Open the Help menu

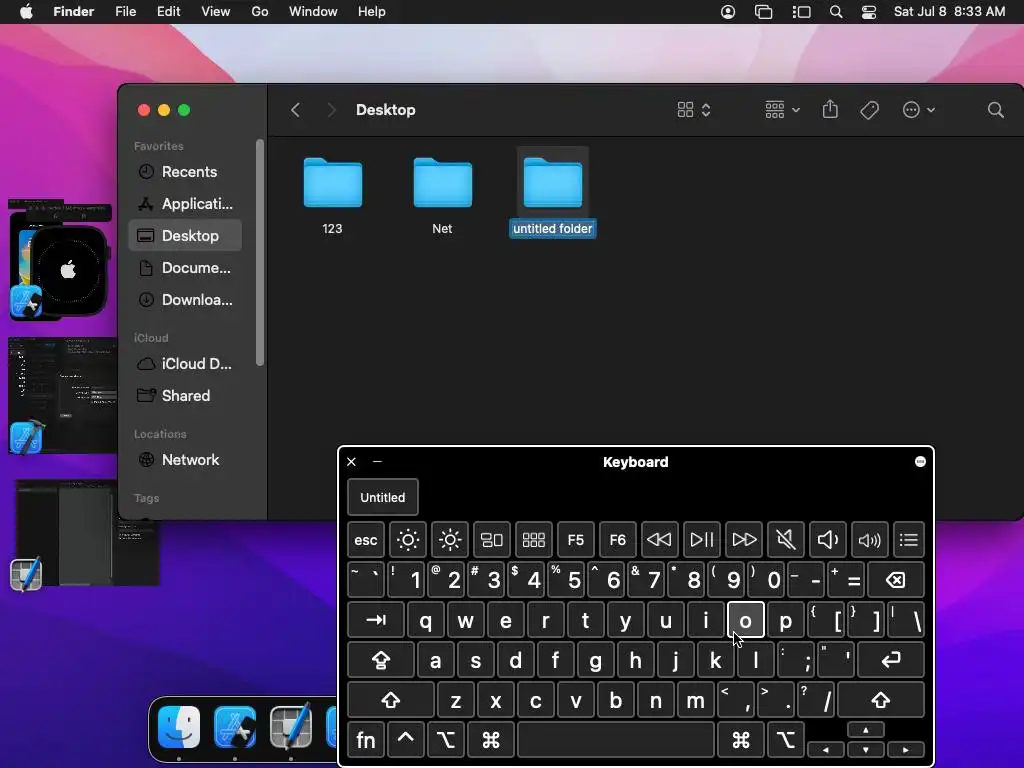point(372,12)
